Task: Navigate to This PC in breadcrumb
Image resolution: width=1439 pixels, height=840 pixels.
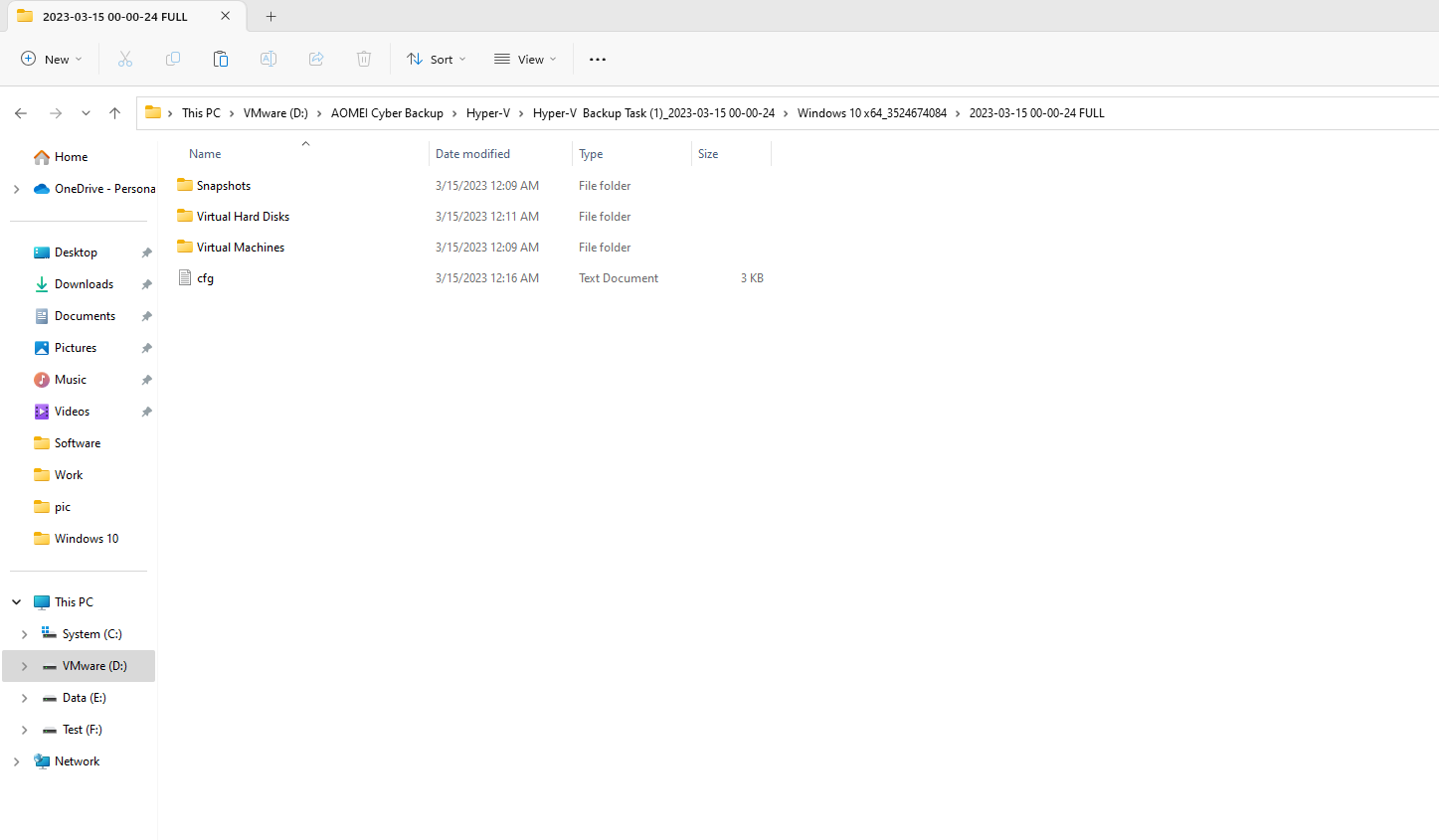Action: (x=201, y=113)
